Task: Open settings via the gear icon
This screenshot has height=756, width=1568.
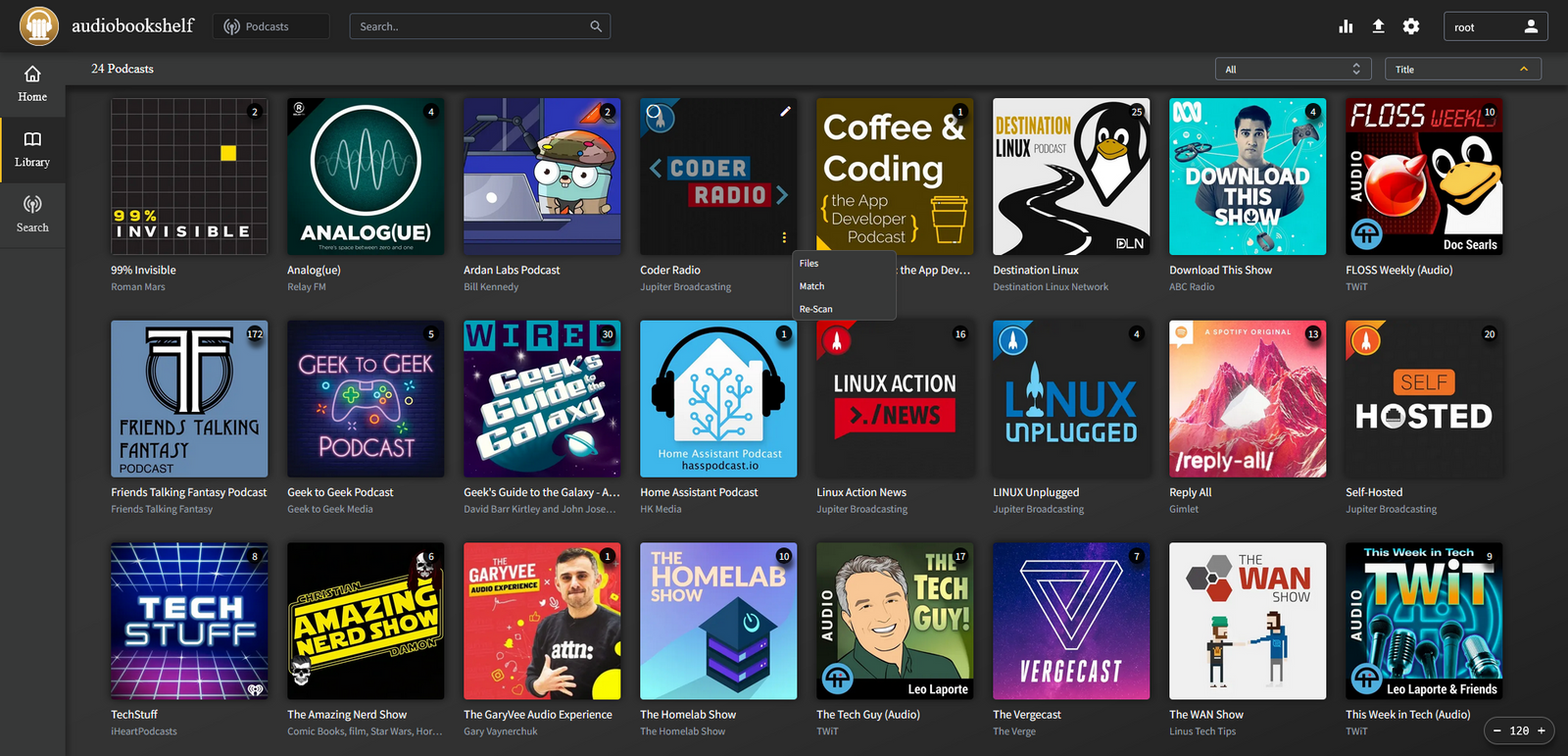Action: click(x=1411, y=26)
